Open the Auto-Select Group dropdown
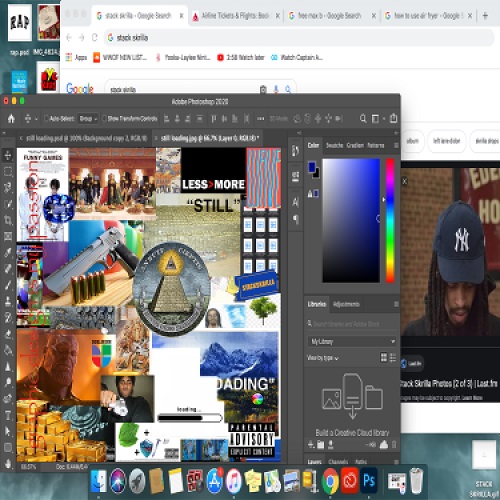The height and width of the screenshot is (500, 500). coord(88,119)
